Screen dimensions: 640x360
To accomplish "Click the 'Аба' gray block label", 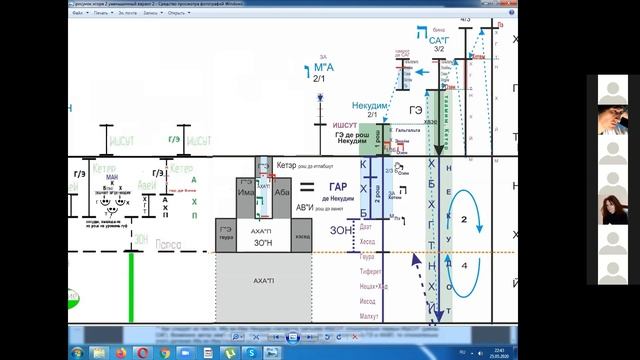I will tap(282, 192).
